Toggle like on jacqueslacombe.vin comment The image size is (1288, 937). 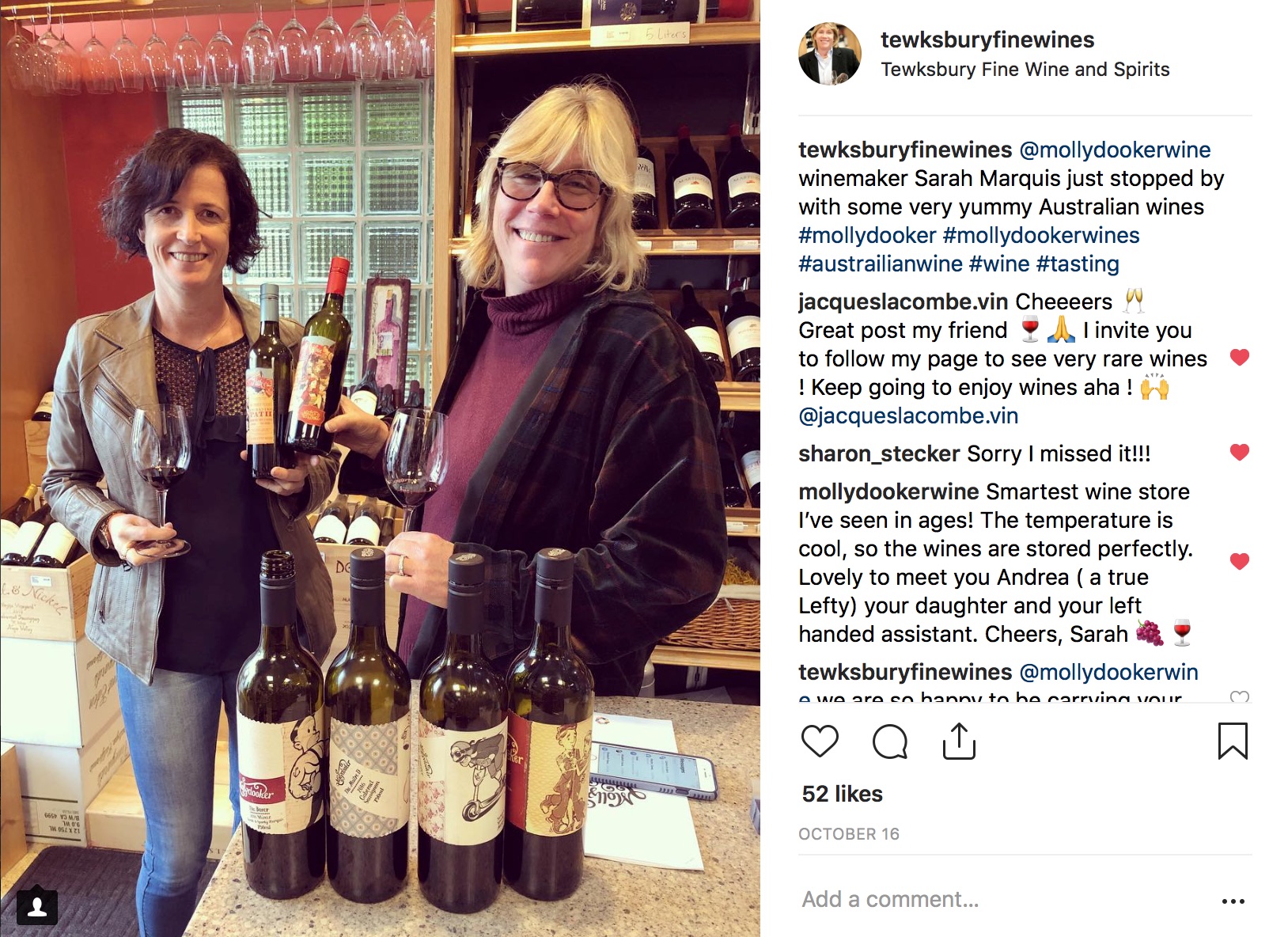(1240, 358)
